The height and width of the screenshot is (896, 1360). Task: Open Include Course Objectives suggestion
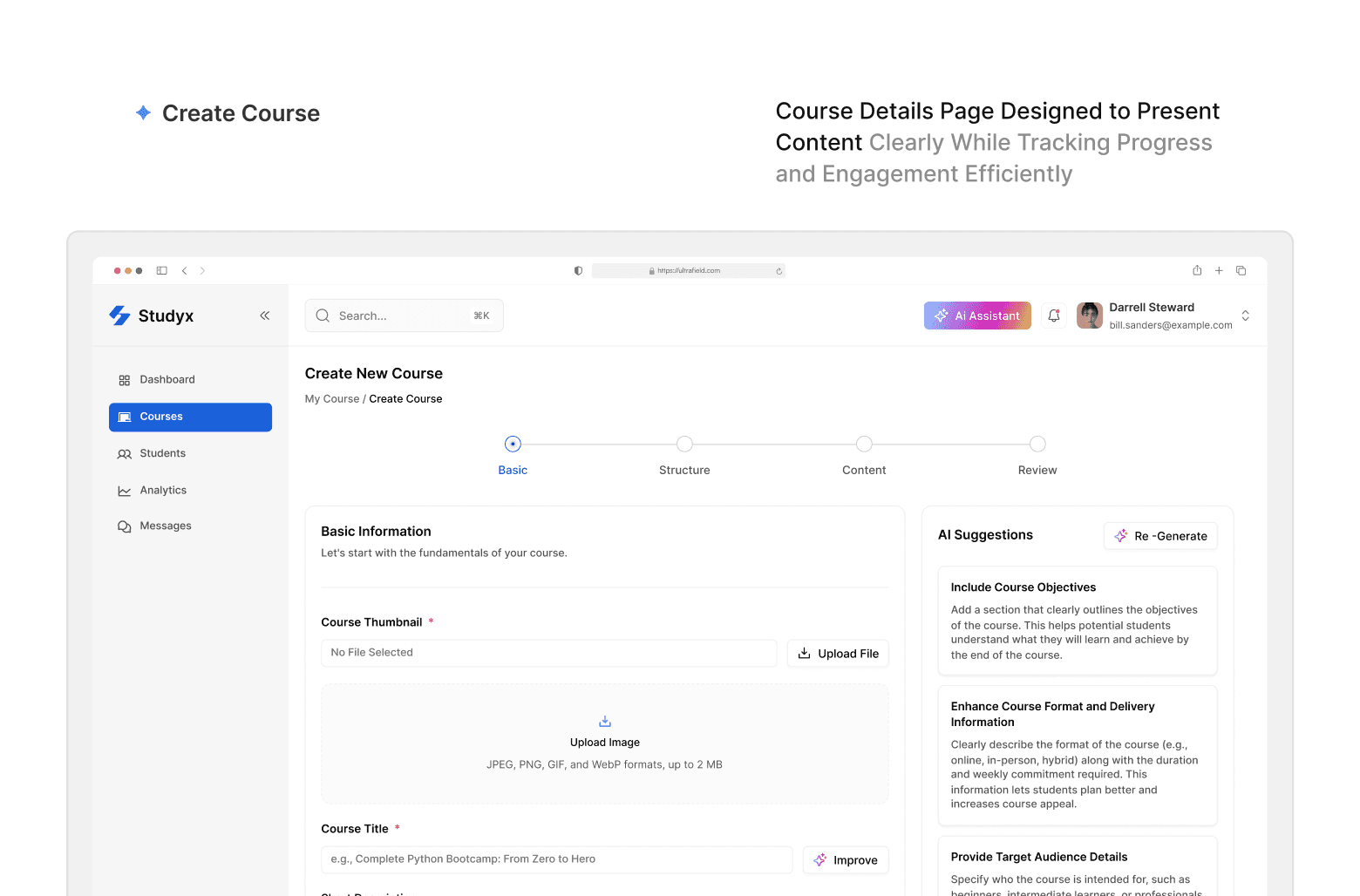click(x=1078, y=621)
